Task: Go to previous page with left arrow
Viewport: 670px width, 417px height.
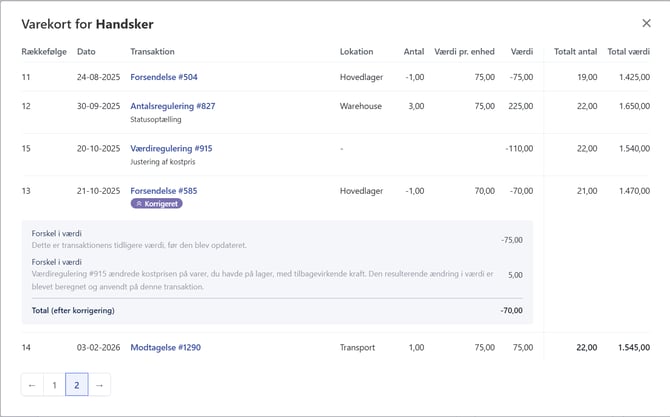Action: pyautogui.click(x=32, y=384)
